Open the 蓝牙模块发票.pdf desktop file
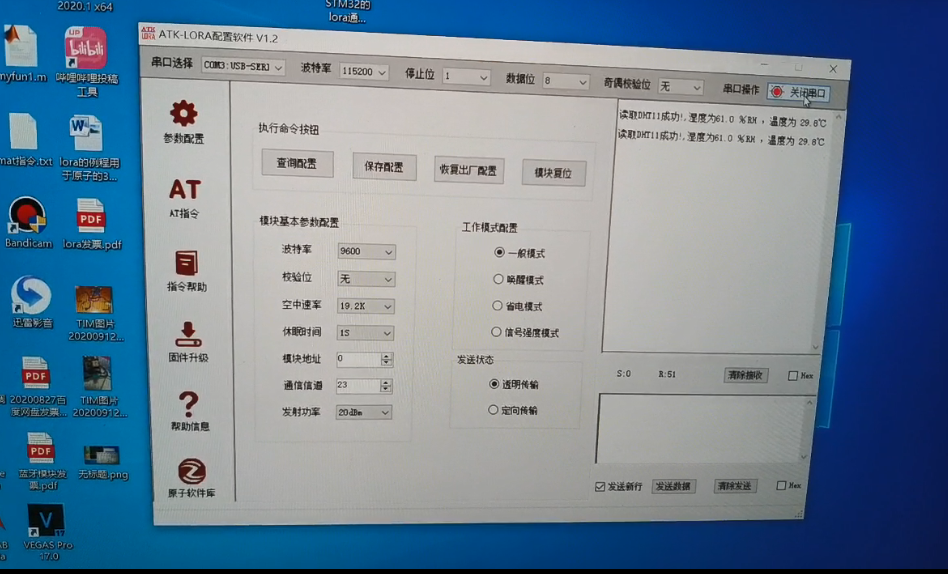Screen dimensions: 948x574 click(x=41, y=461)
